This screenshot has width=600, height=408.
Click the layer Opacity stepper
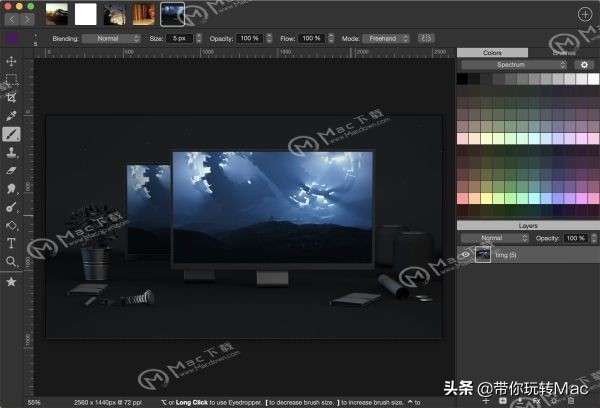[x=594, y=238]
